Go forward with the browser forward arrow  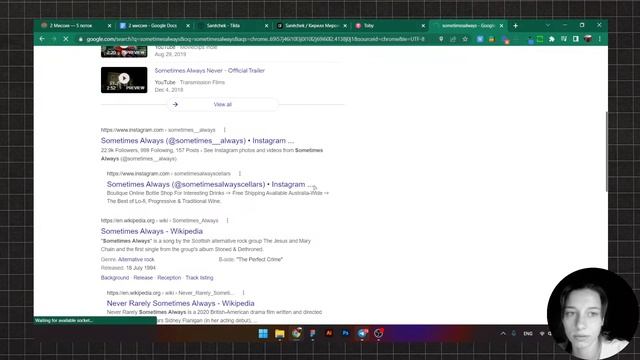pyautogui.click(x=54, y=39)
